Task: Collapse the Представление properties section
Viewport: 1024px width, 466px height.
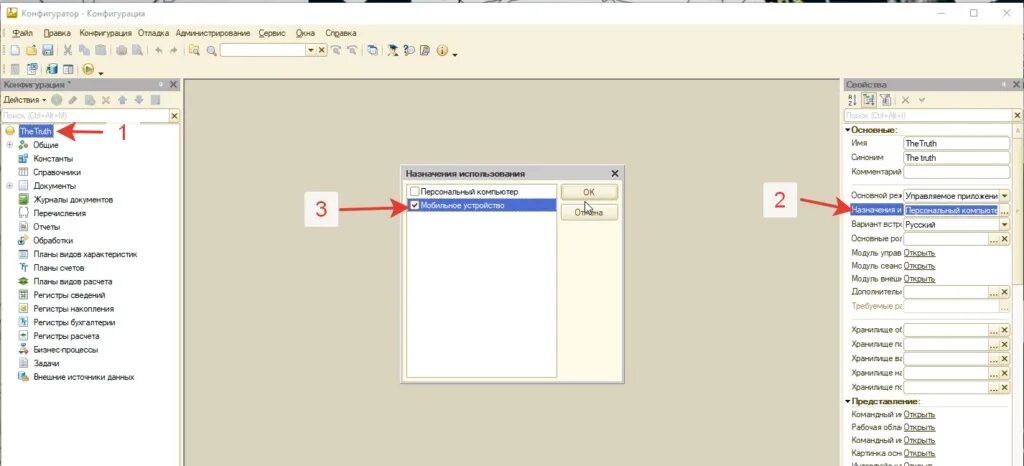Action: [x=848, y=401]
